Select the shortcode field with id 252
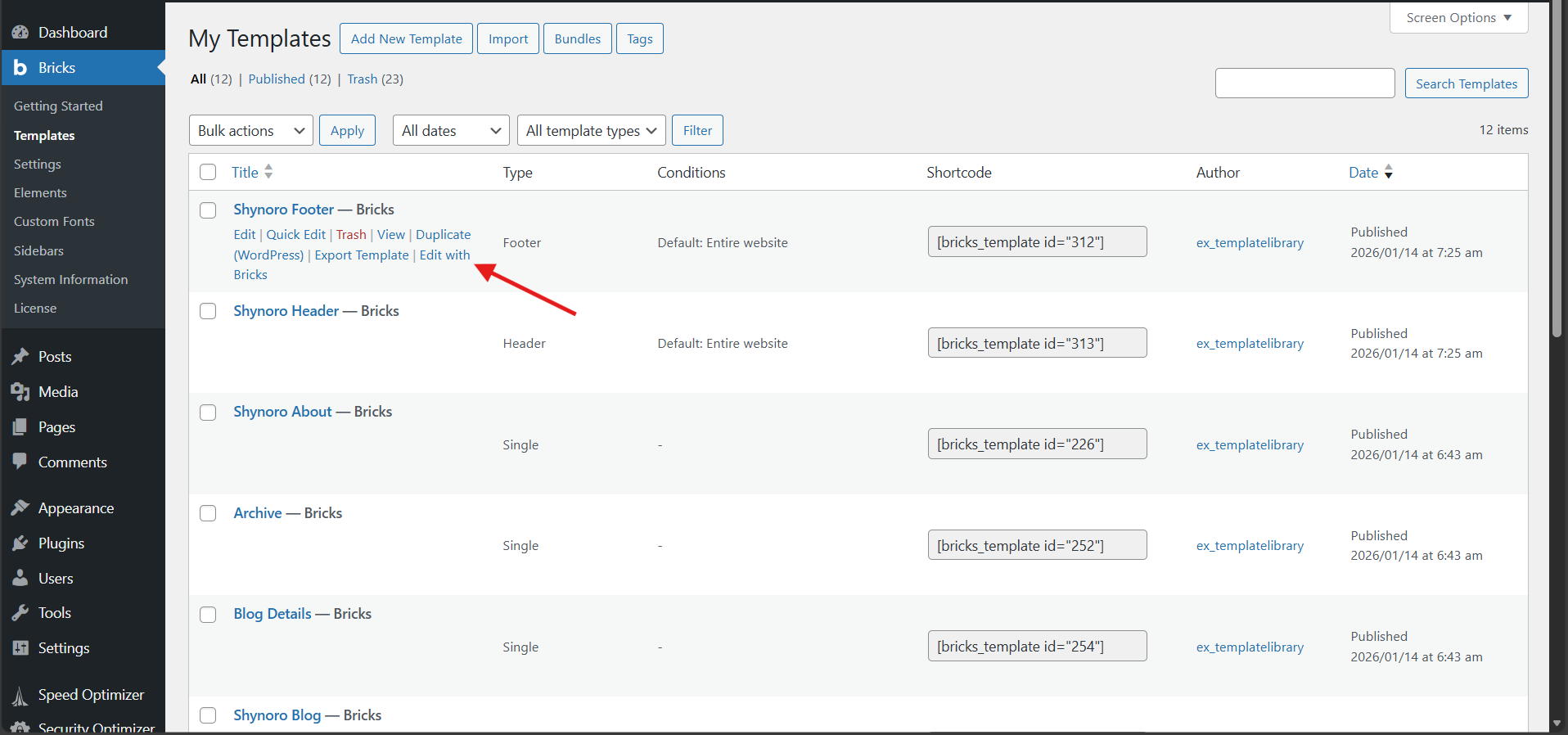The width and height of the screenshot is (1568, 735). click(1037, 545)
